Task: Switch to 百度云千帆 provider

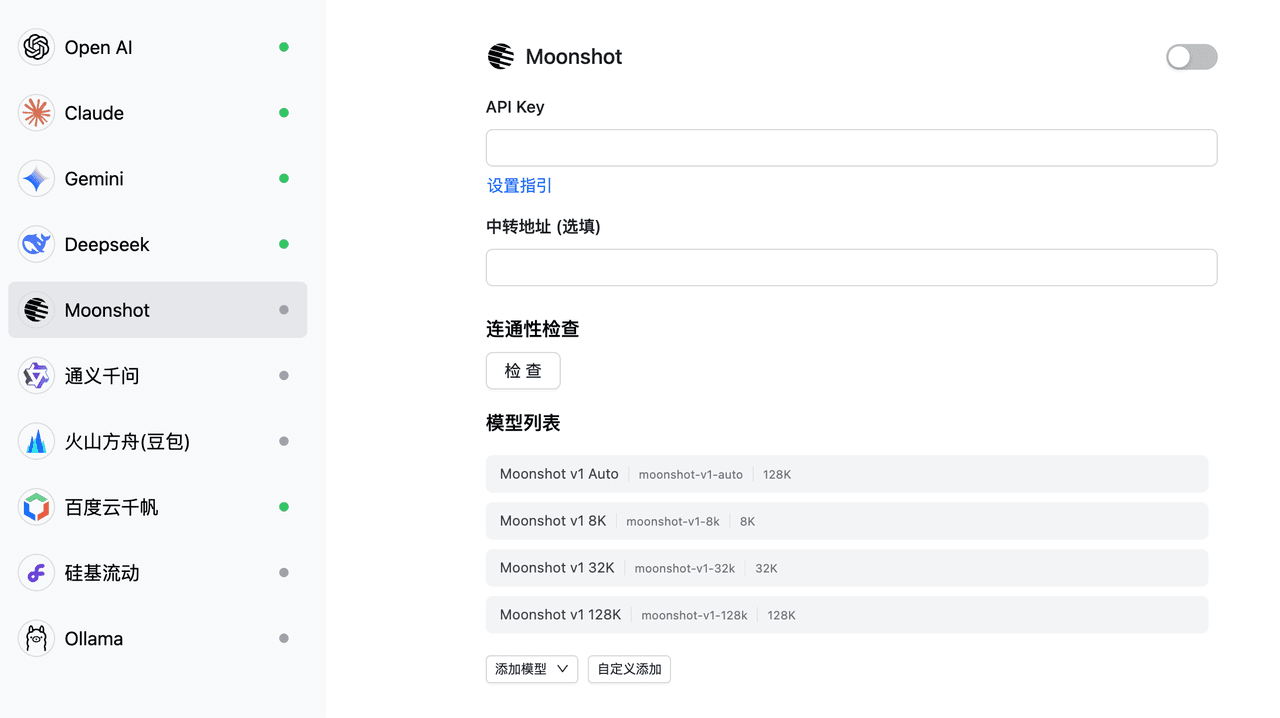Action: tap(158, 507)
